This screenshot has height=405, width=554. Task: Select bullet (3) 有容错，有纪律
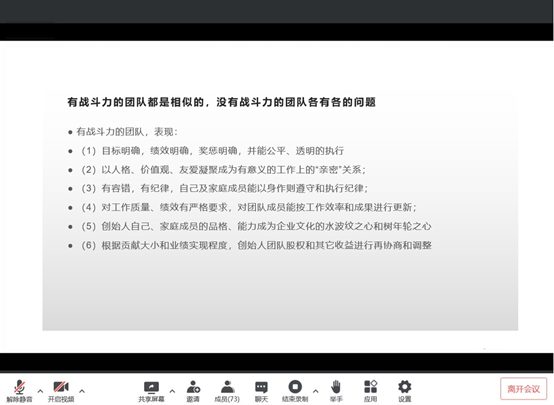click(x=218, y=188)
